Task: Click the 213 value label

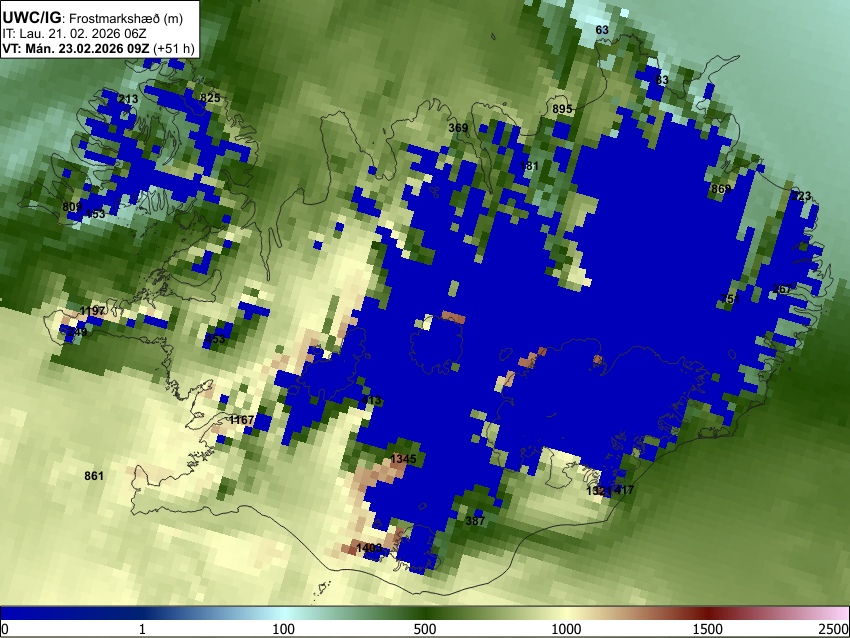Action: click(128, 99)
